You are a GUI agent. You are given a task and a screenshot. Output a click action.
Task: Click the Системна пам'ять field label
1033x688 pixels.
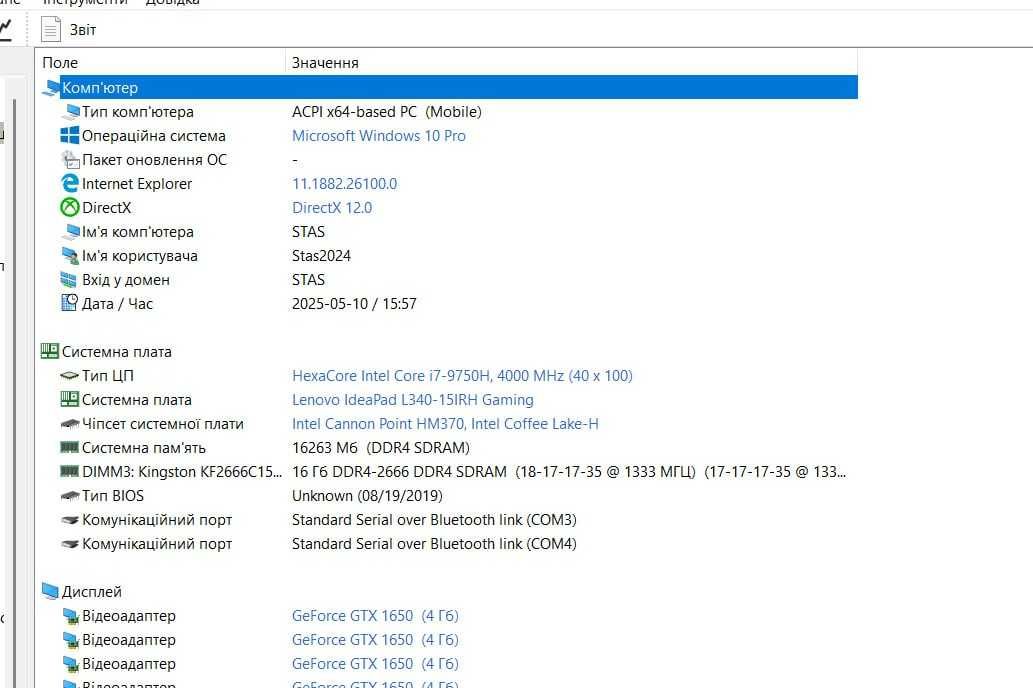144,447
